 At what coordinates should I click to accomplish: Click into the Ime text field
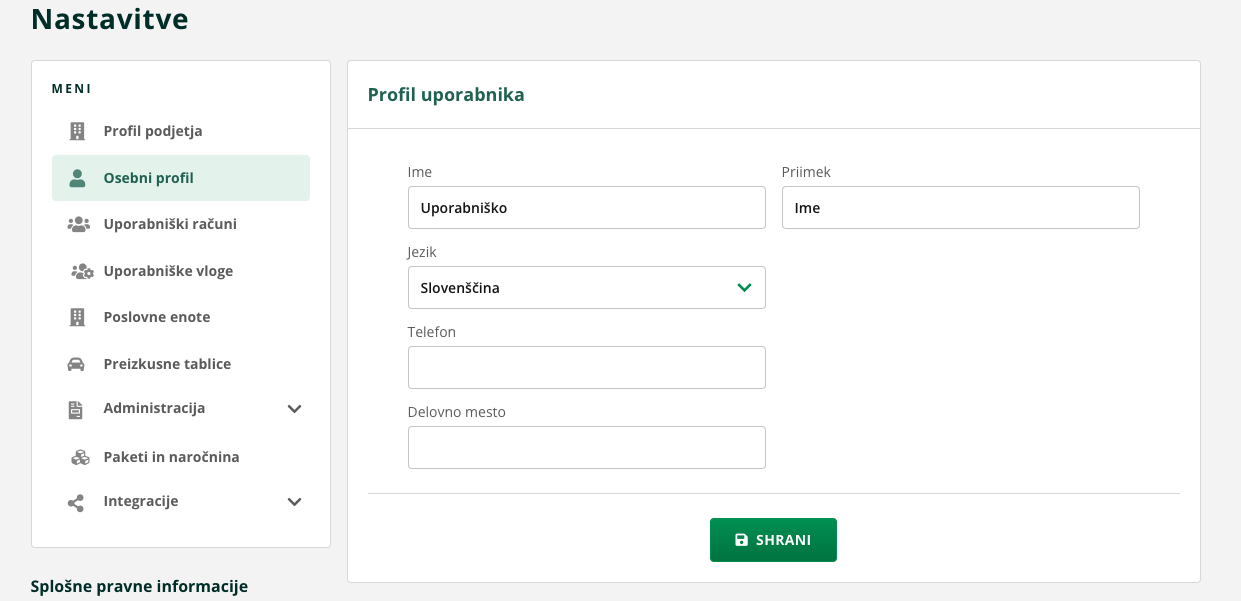(586, 208)
